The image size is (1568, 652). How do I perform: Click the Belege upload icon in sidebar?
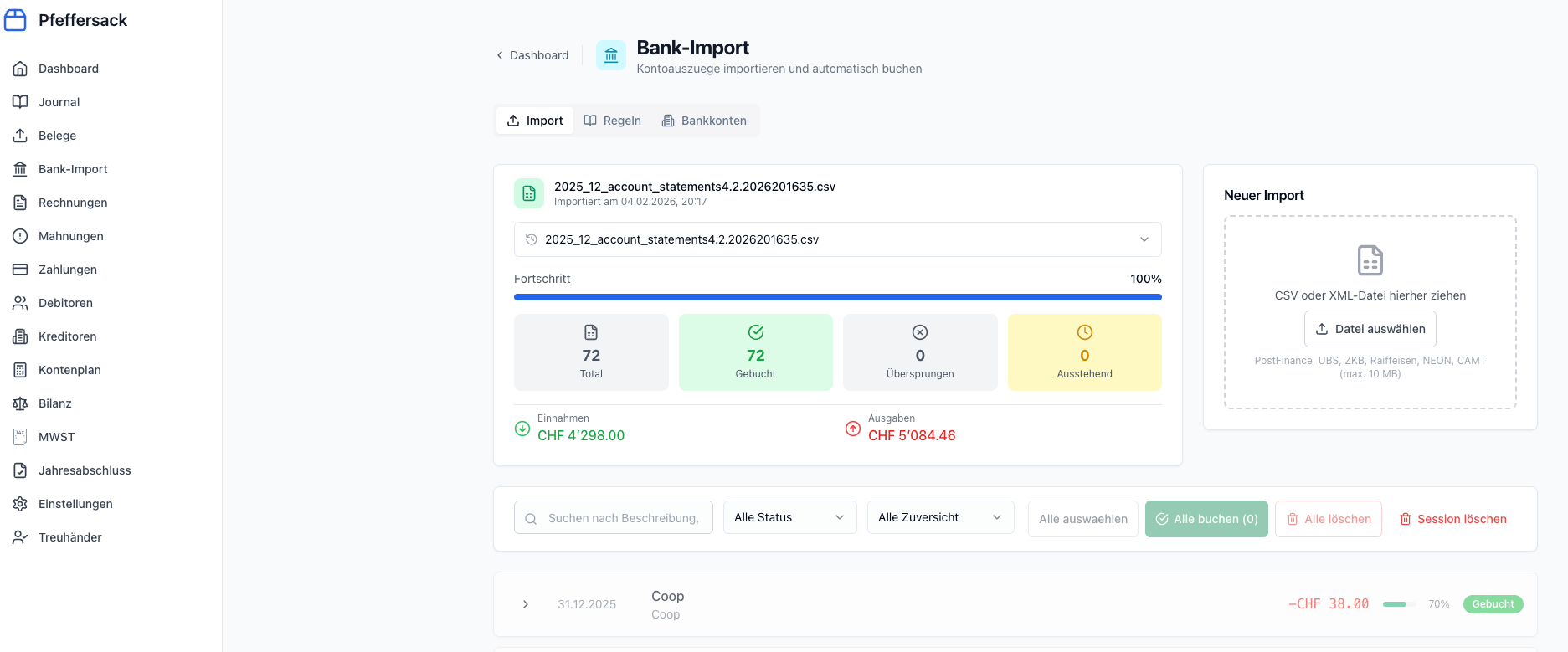pos(20,136)
